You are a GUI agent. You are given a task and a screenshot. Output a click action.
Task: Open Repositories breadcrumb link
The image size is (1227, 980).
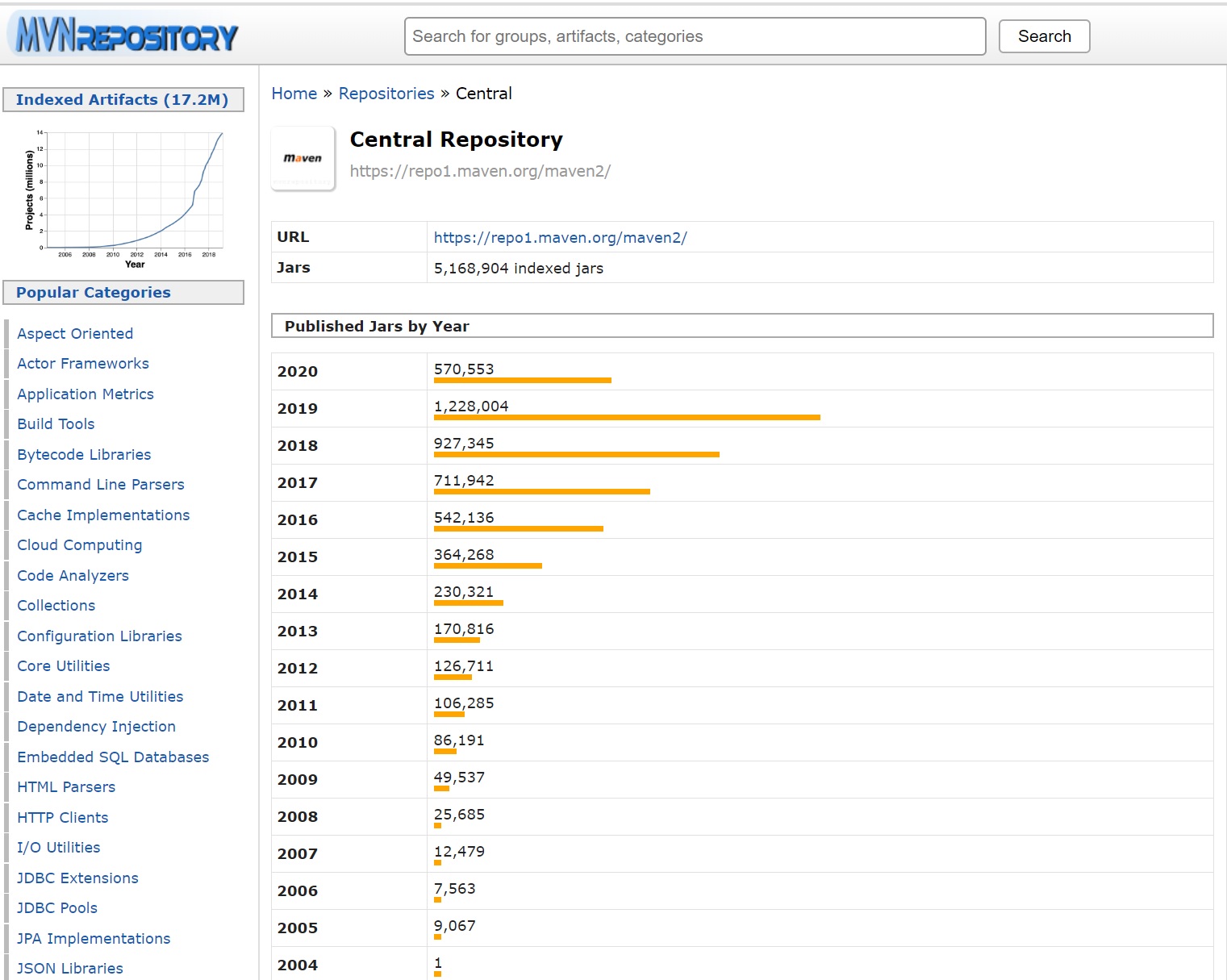tap(386, 94)
